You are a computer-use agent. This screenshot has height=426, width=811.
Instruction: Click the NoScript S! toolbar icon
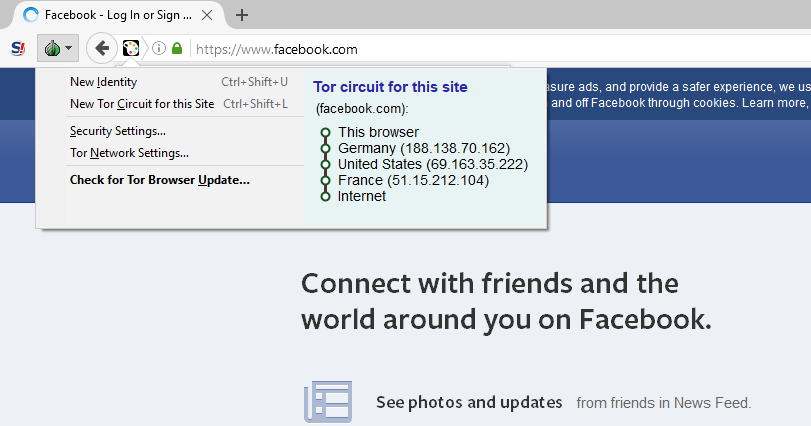[17, 48]
